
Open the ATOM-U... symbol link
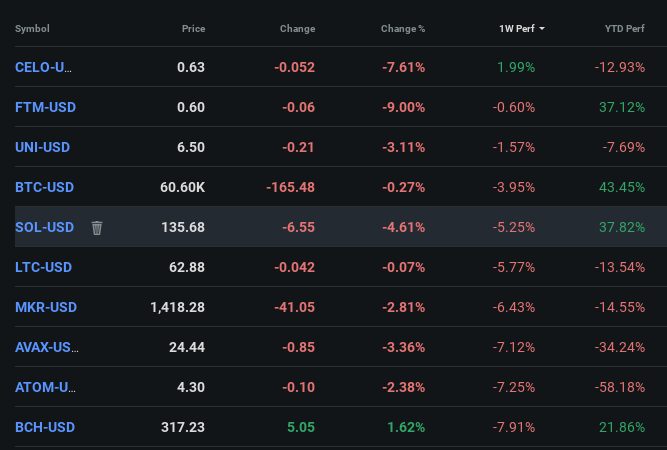[x=46, y=387]
